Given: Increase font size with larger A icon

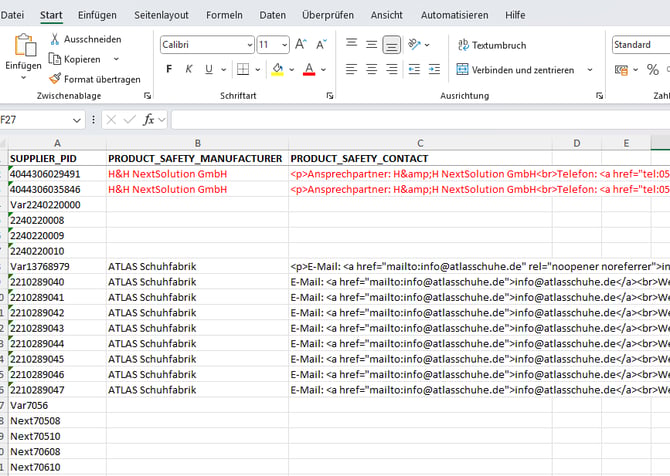Looking at the screenshot, I should [301, 45].
